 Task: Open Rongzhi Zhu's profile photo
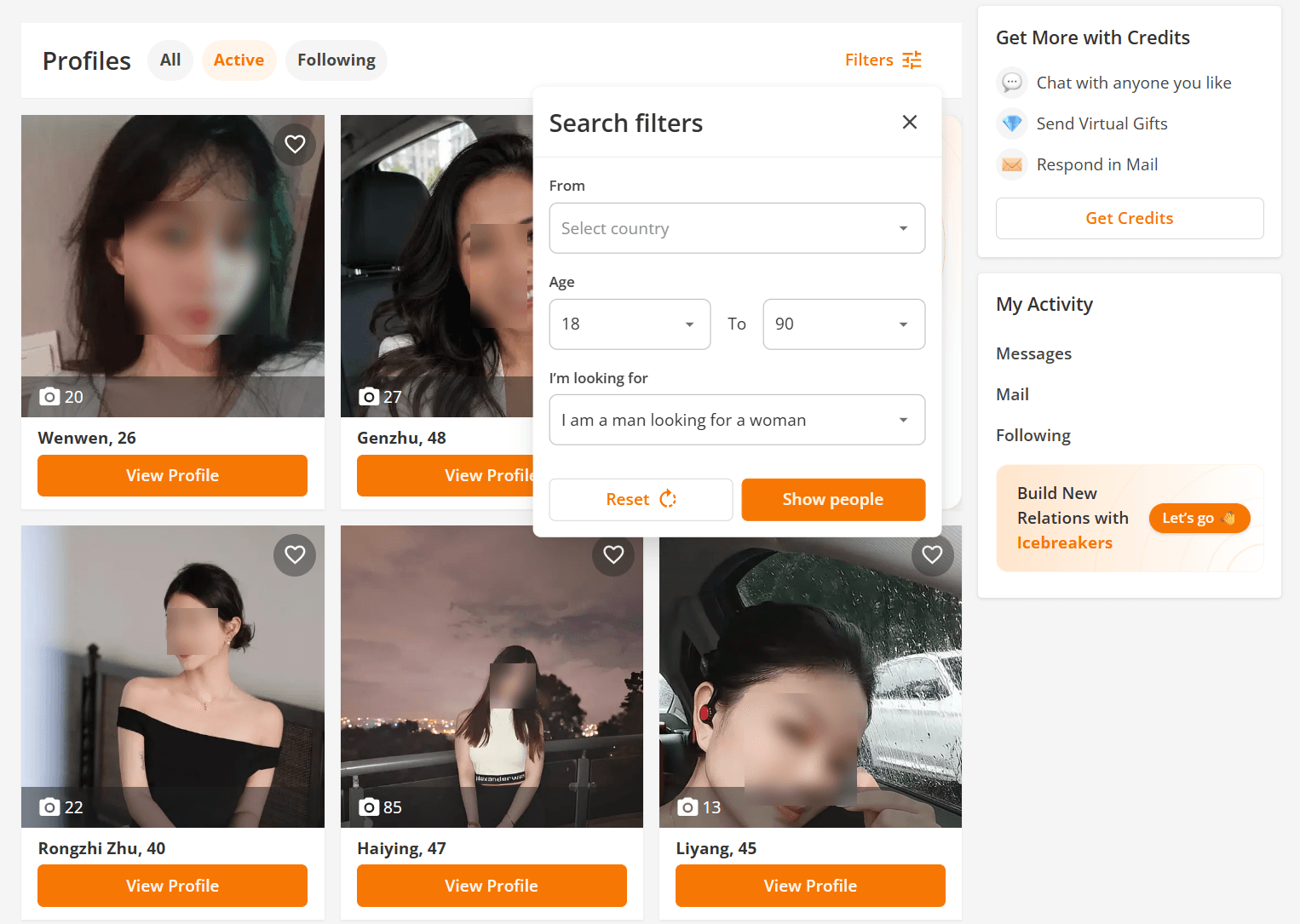[x=173, y=676]
